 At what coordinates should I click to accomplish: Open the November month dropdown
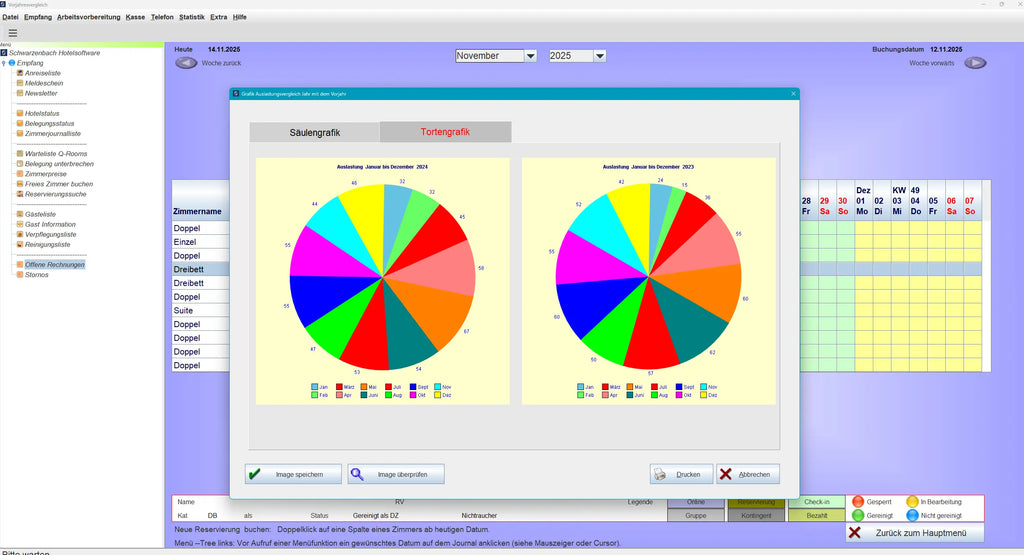click(x=530, y=56)
